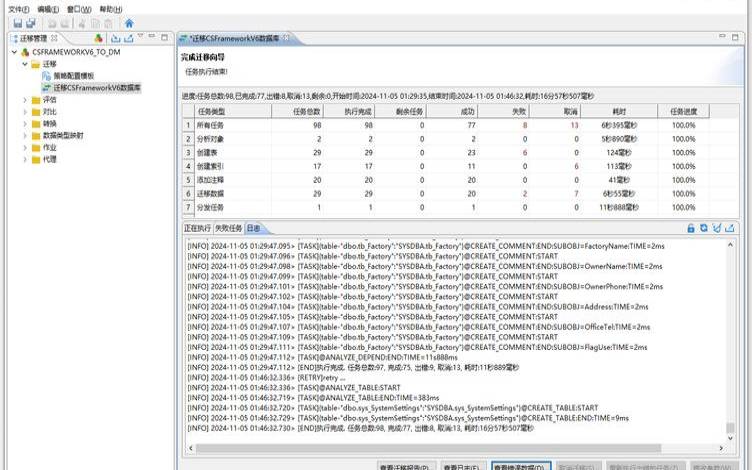Click the scroll lock icon above the log
Image resolution: width=752 pixels, height=470 pixels.
click(691, 228)
